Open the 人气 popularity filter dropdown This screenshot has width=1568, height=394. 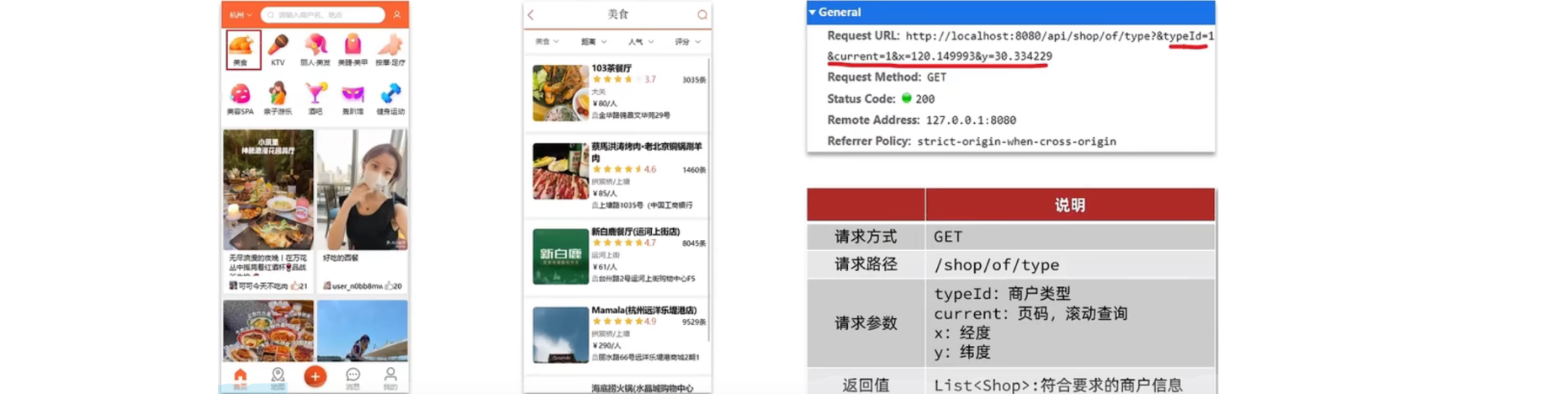pos(641,41)
